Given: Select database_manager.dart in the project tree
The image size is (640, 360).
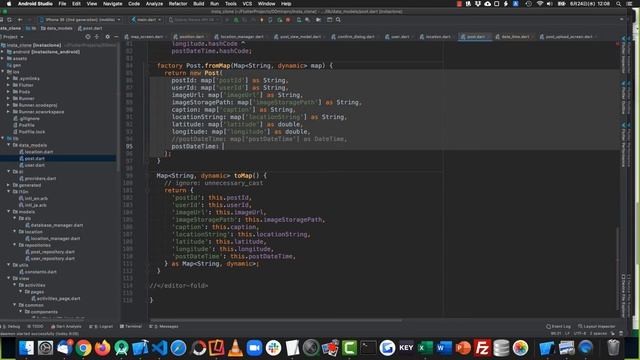Looking at the screenshot, I should (x=57, y=225).
